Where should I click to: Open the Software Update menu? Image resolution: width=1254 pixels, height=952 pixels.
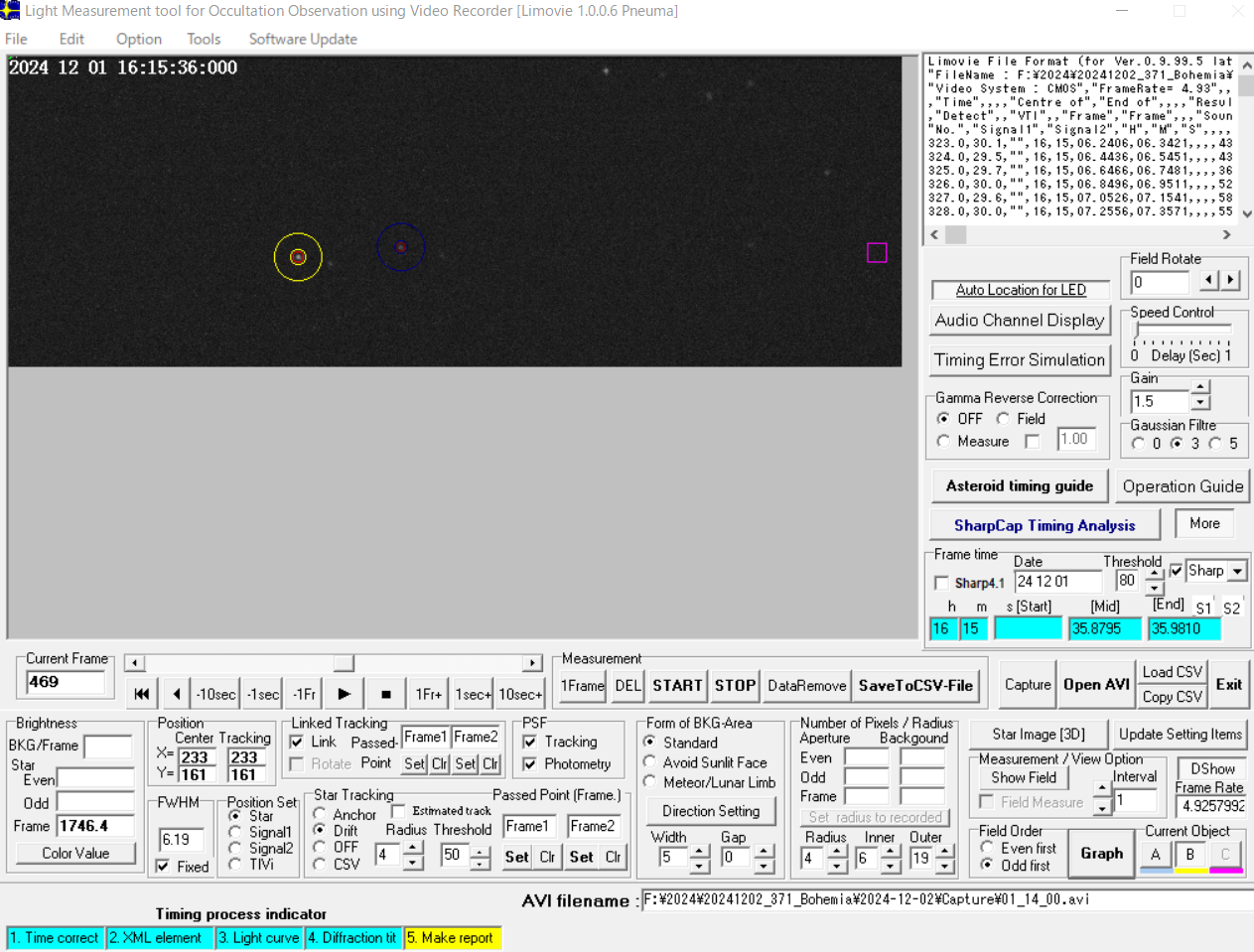302,39
